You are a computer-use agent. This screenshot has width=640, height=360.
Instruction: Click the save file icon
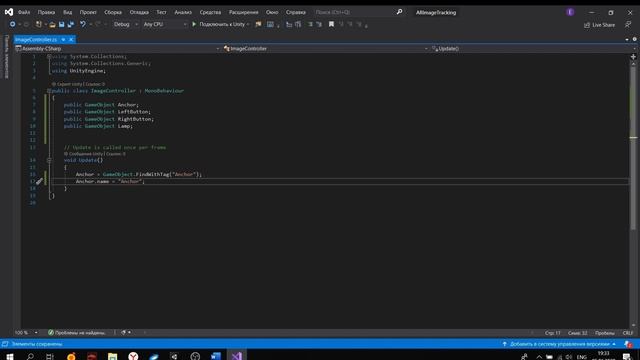coord(62,24)
